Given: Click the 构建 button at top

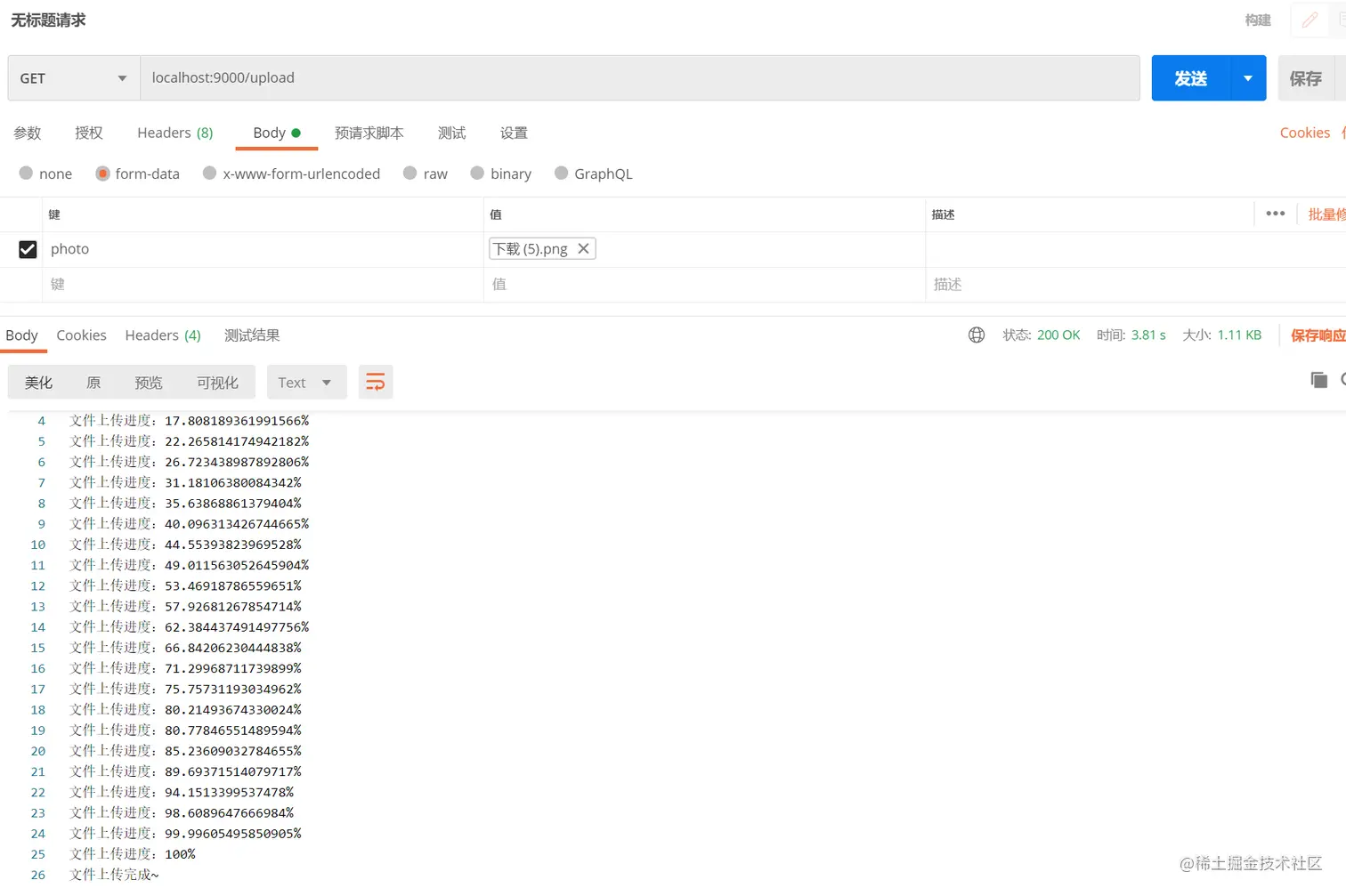Looking at the screenshot, I should (x=1258, y=20).
